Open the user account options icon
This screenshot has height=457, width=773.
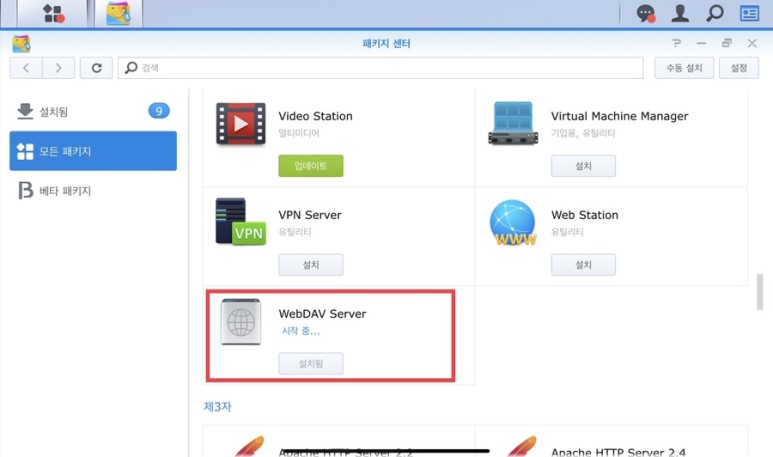(680, 13)
